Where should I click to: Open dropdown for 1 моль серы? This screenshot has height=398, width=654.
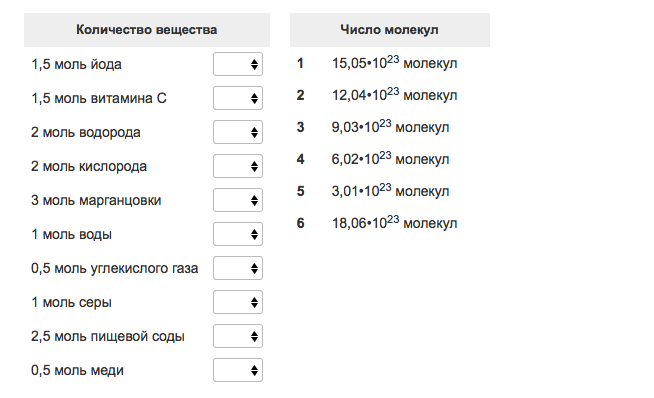coord(238,302)
